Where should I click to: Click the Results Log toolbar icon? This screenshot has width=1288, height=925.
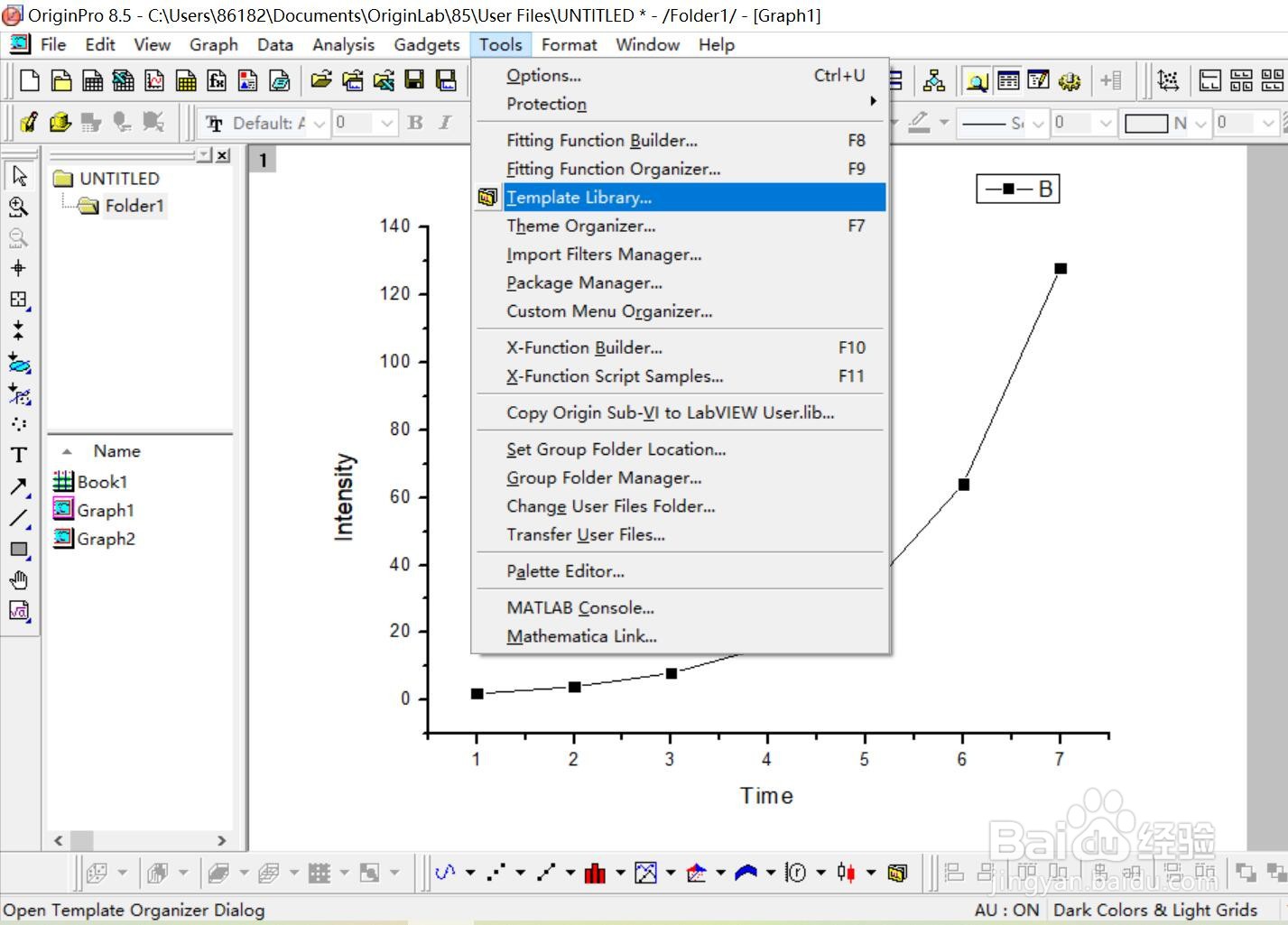click(x=1008, y=81)
